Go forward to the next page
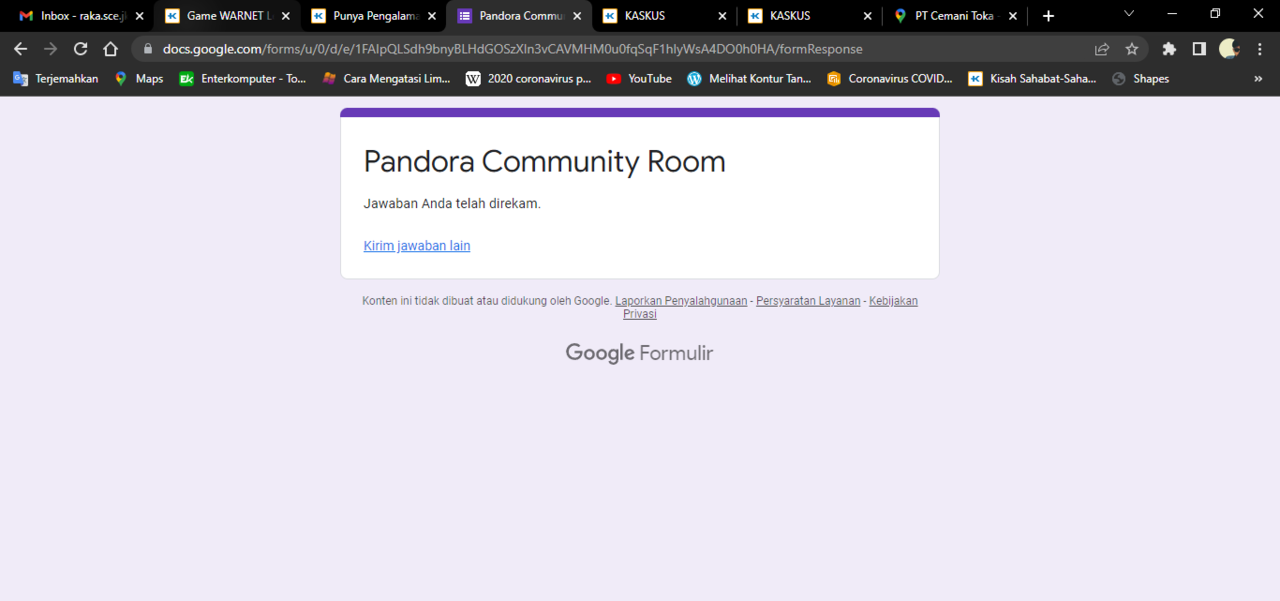Viewport: 1280px width, 601px height. coord(51,49)
